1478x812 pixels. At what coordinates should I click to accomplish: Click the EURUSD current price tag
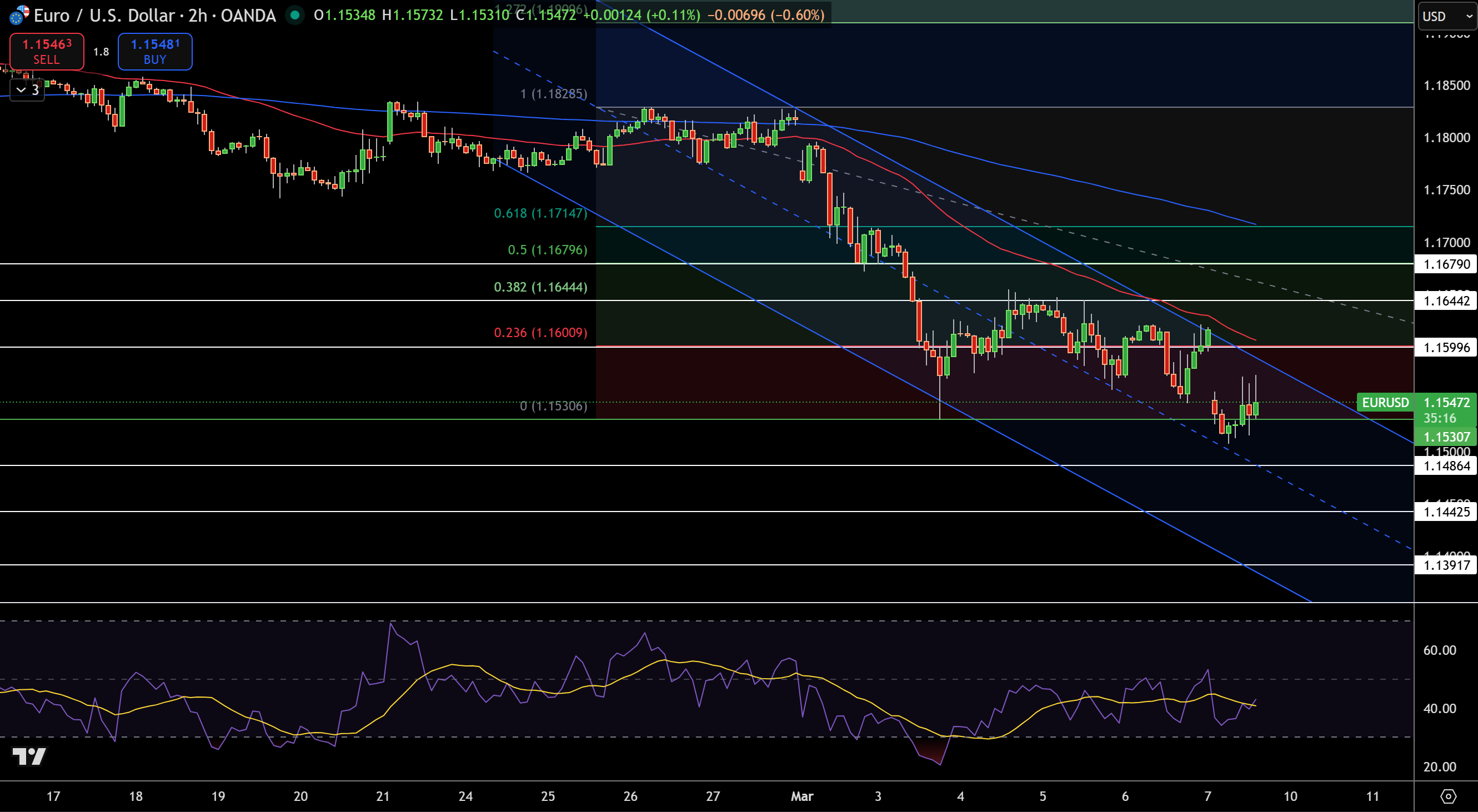1385,402
